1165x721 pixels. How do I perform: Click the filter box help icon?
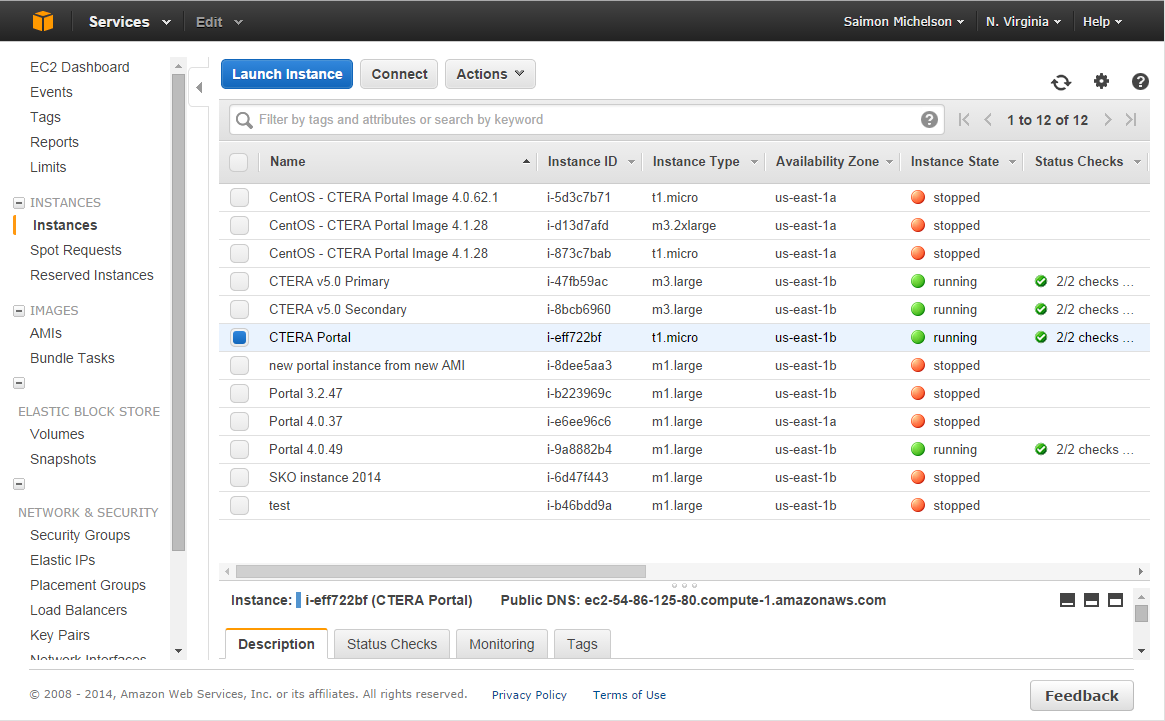[929, 120]
